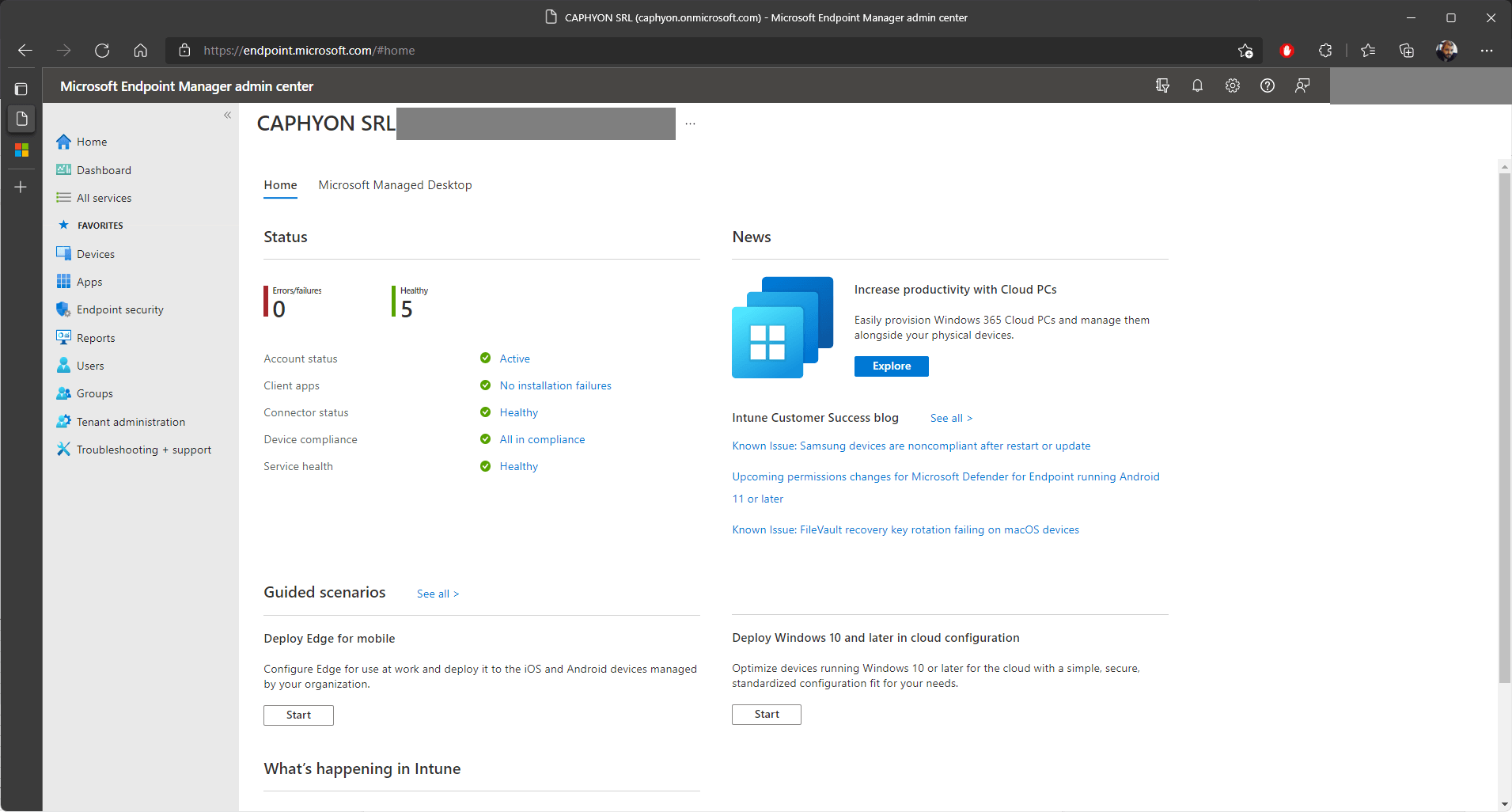Open the feedback icon in header

click(x=1302, y=85)
